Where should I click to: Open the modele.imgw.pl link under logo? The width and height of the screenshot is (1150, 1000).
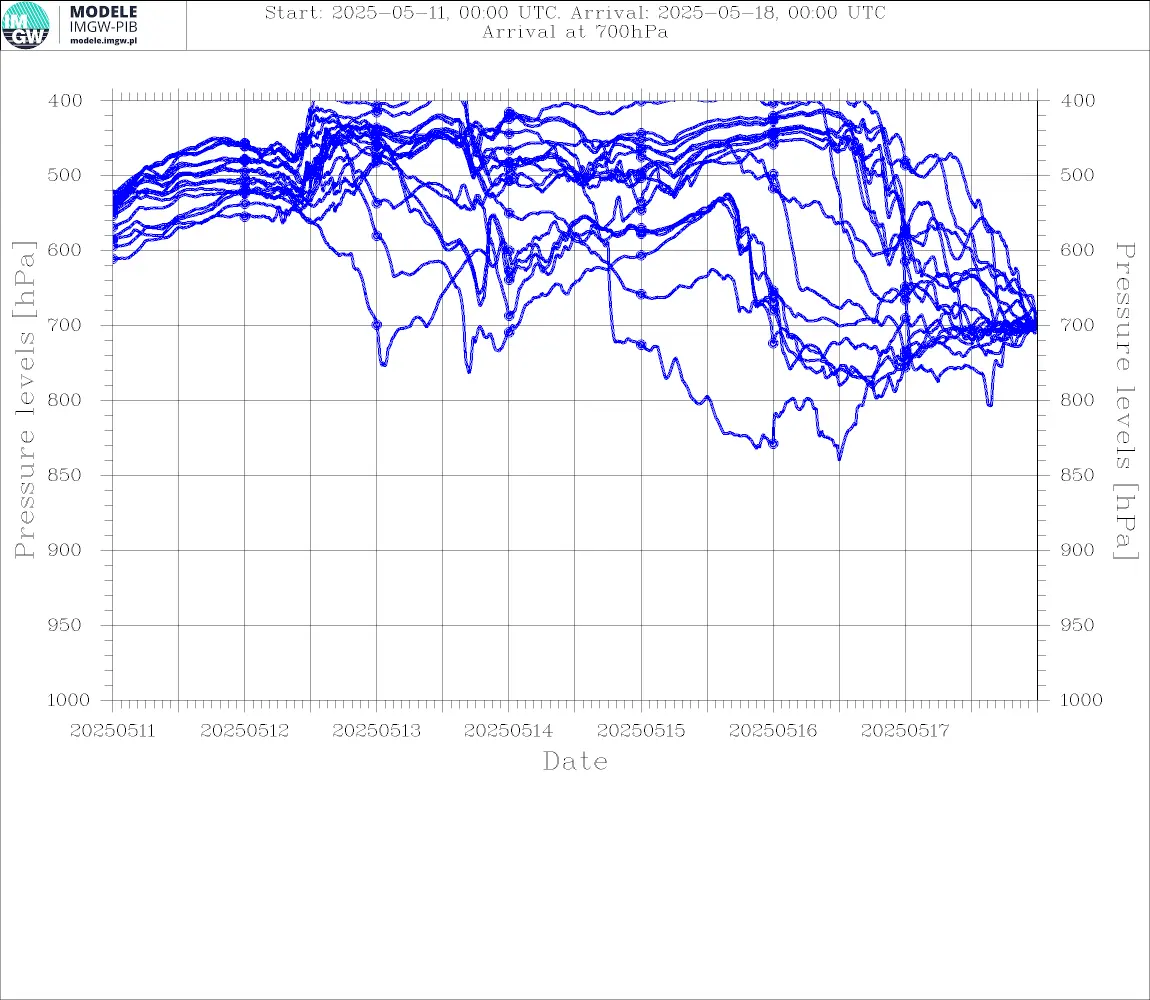103,41
